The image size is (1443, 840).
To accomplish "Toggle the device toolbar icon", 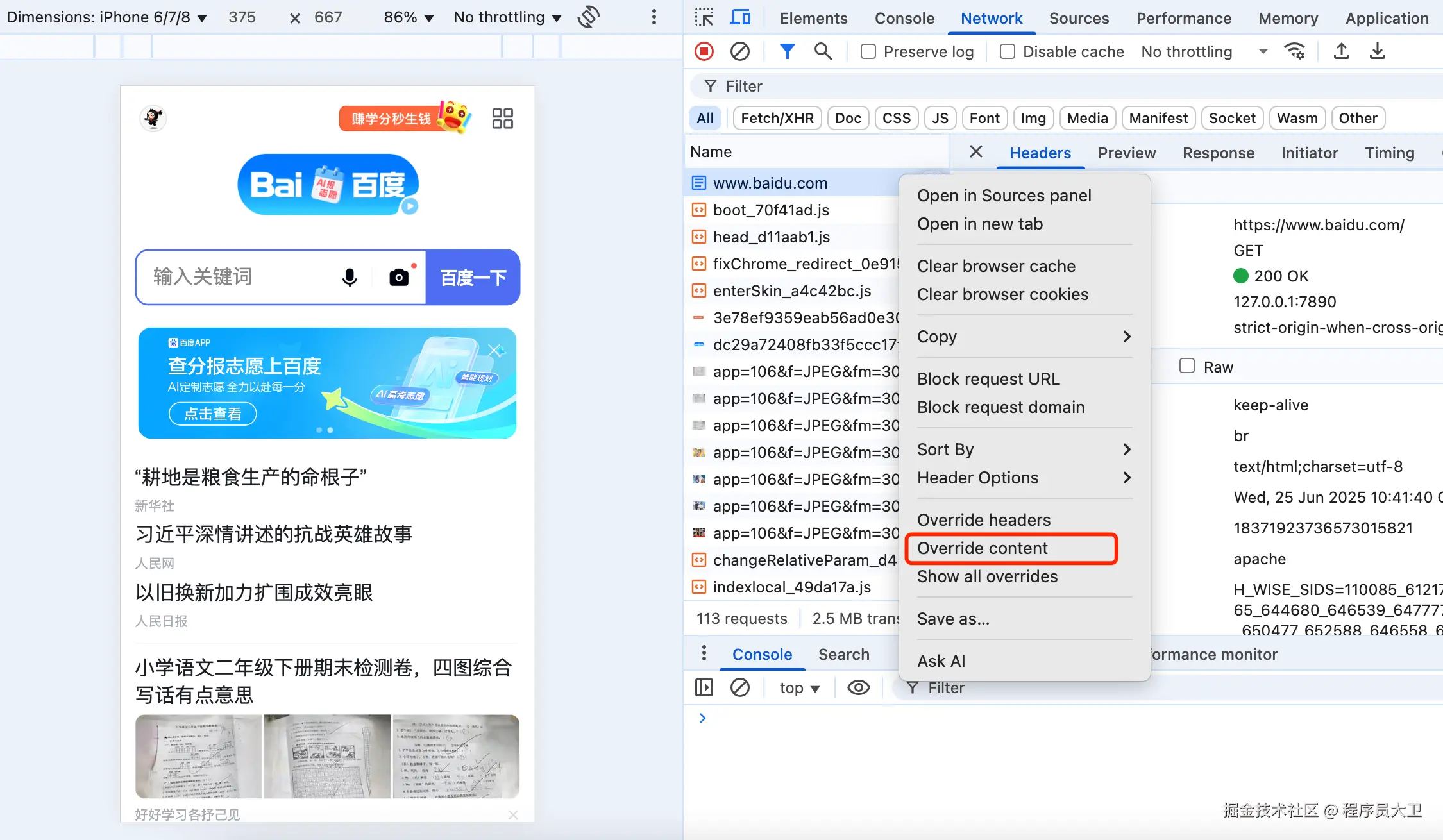I will [x=740, y=17].
